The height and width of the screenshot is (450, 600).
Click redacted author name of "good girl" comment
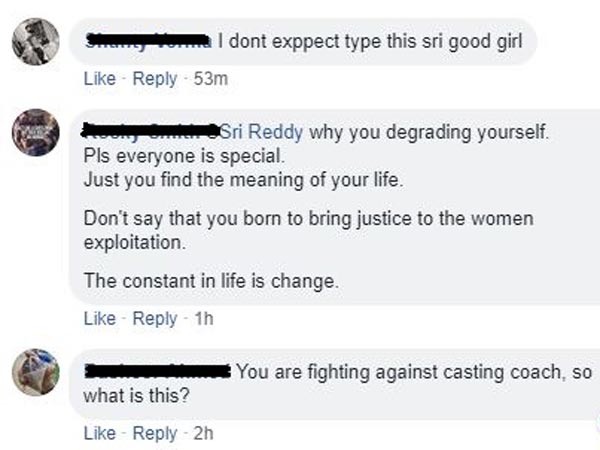pyautogui.click(x=148, y=41)
